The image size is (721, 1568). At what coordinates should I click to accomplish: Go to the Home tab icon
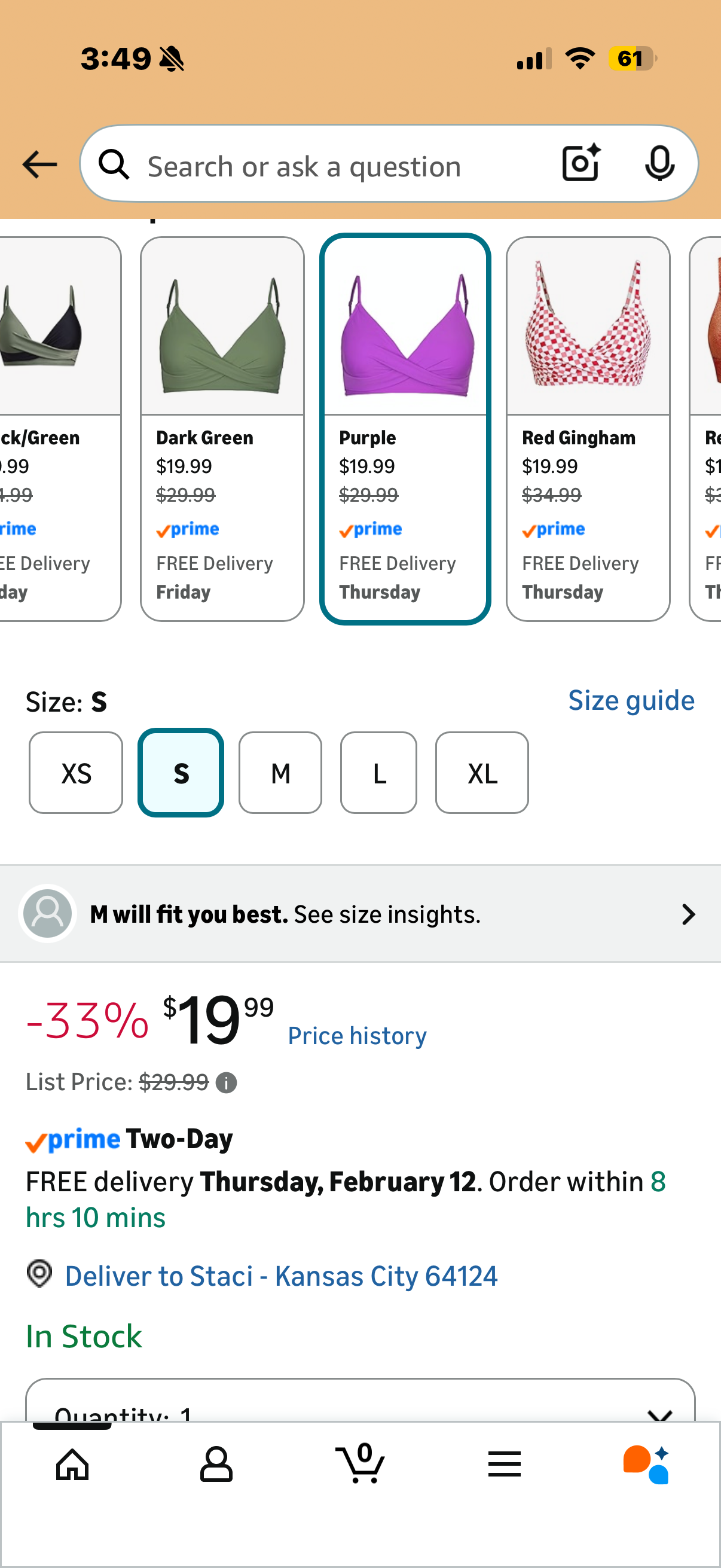72,1464
